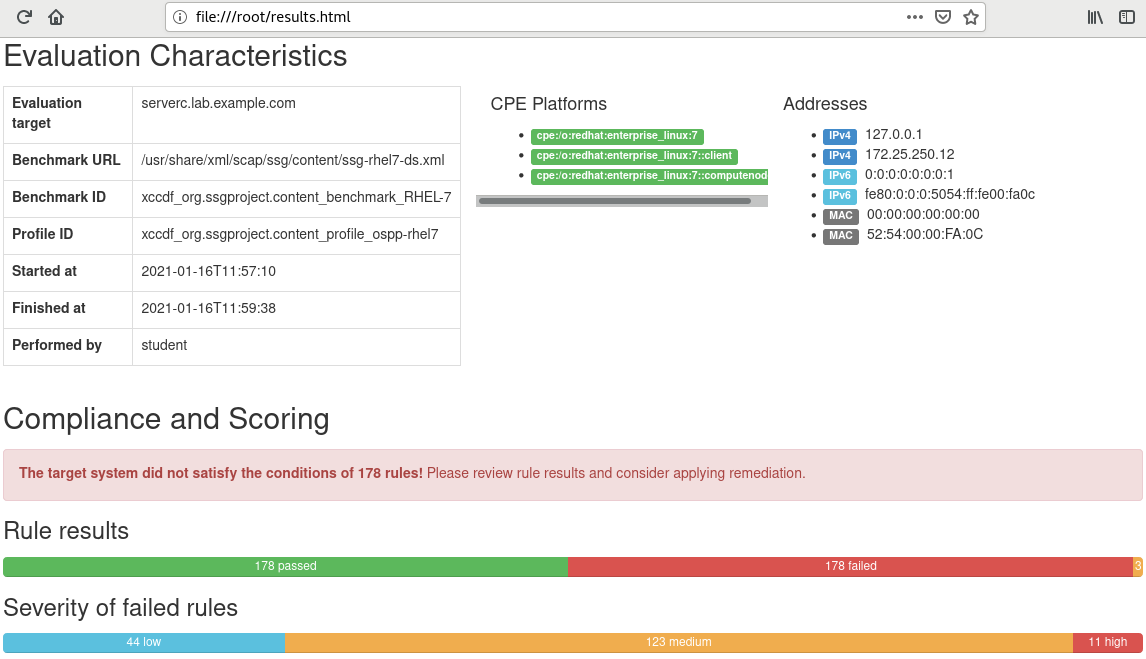Click the enterprise_linux:7::client platform badge
1146x659 pixels.
(x=634, y=156)
